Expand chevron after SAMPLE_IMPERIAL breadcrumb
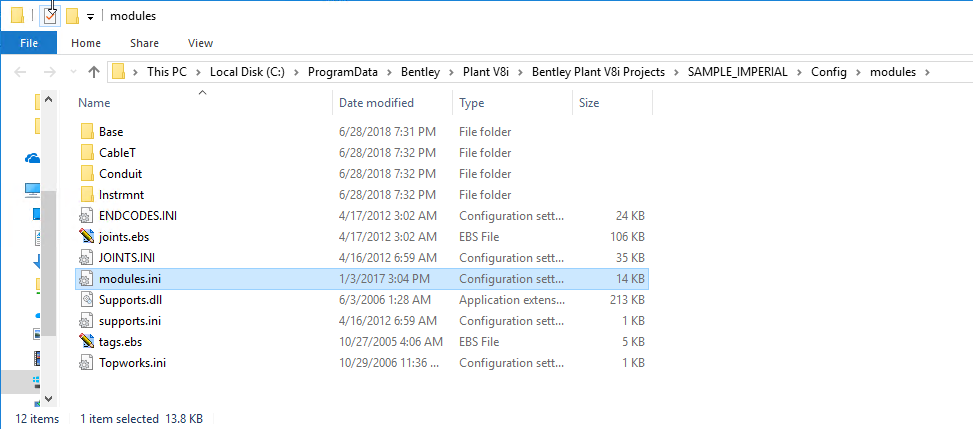The width and height of the screenshot is (973, 429). click(800, 73)
